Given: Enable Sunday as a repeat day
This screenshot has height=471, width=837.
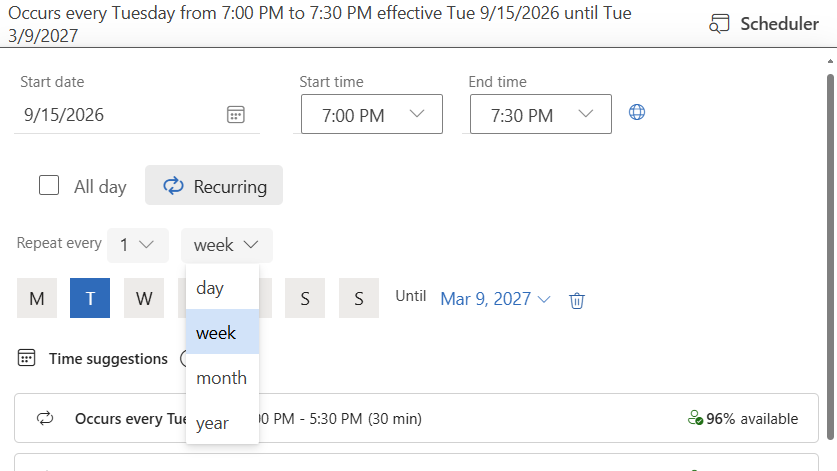Looking at the screenshot, I should [359, 298].
